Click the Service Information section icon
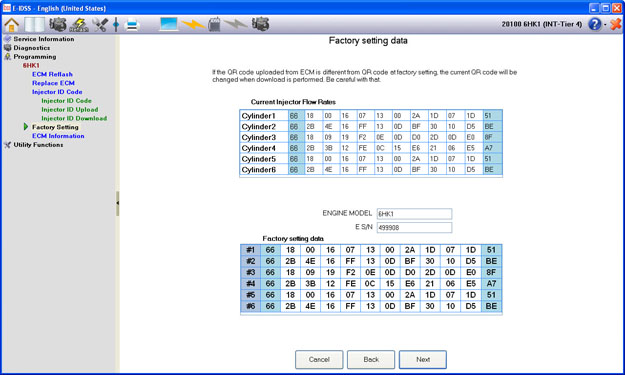625x375 pixels. (7, 39)
